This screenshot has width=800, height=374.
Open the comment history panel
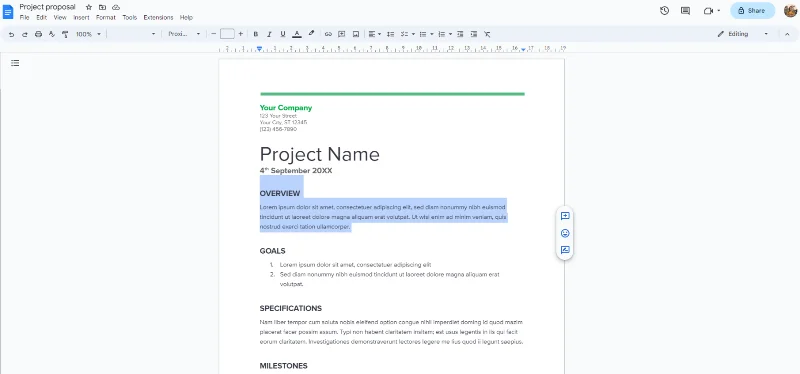(x=685, y=11)
